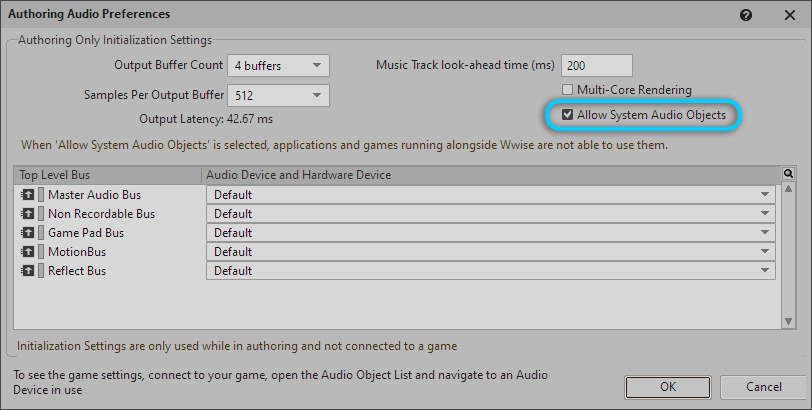
Task: Enable Multi-Core Rendering checkbox
Action: click(x=568, y=90)
